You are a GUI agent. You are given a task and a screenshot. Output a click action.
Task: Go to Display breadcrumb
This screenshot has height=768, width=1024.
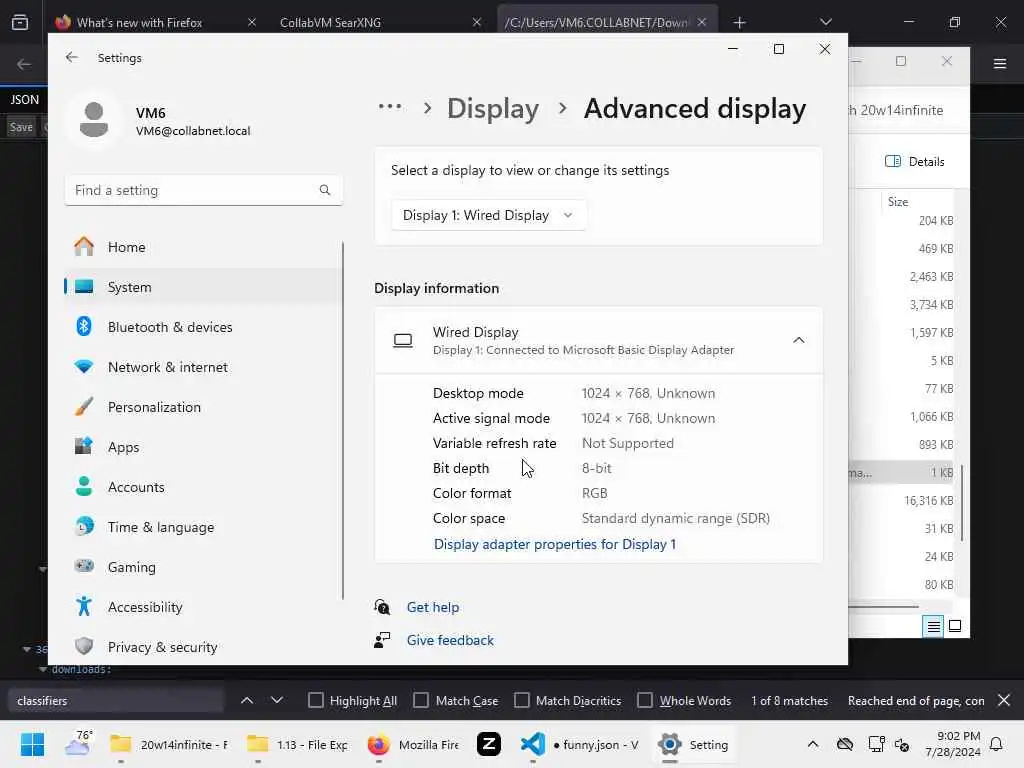[493, 108]
